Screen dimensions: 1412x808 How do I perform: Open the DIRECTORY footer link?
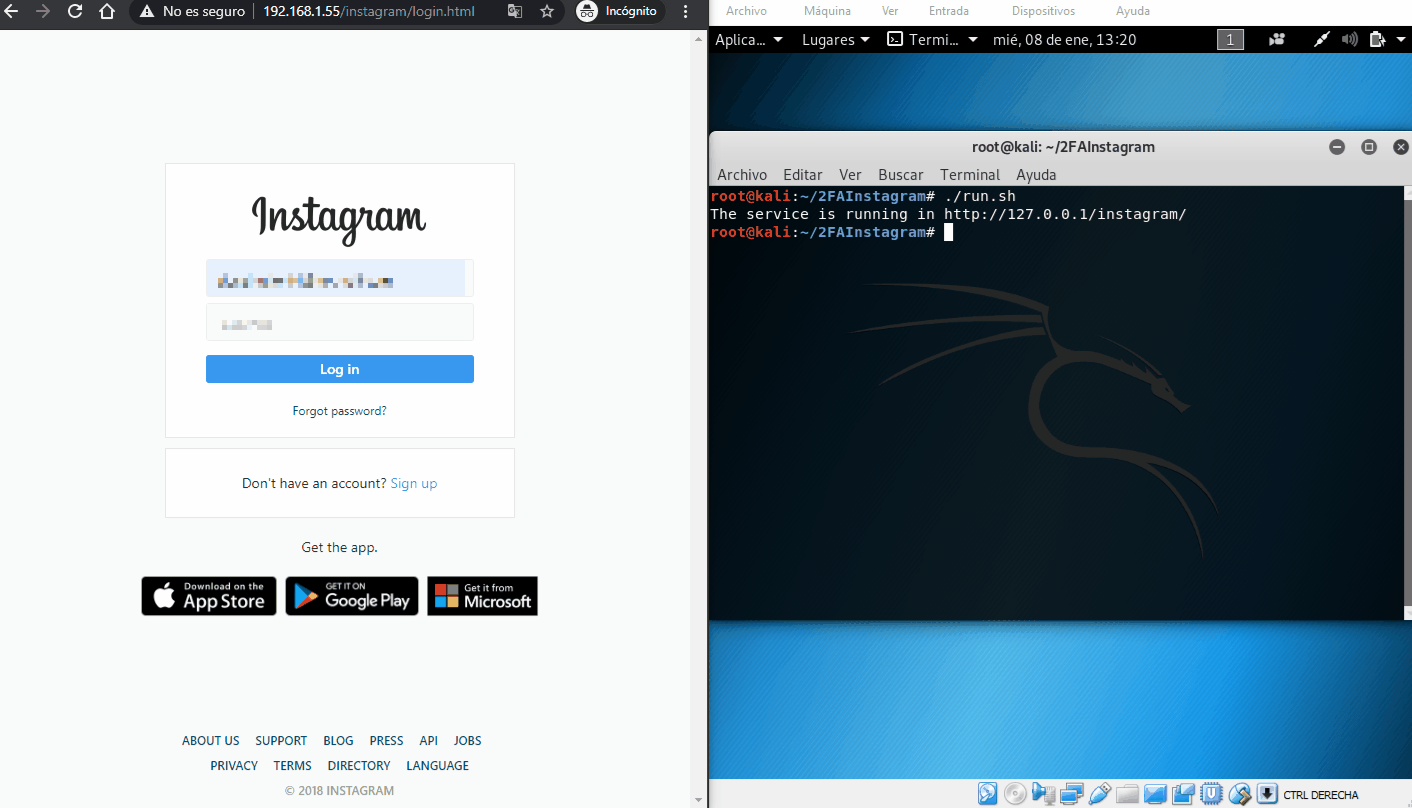pyautogui.click(x=359, y=766)
